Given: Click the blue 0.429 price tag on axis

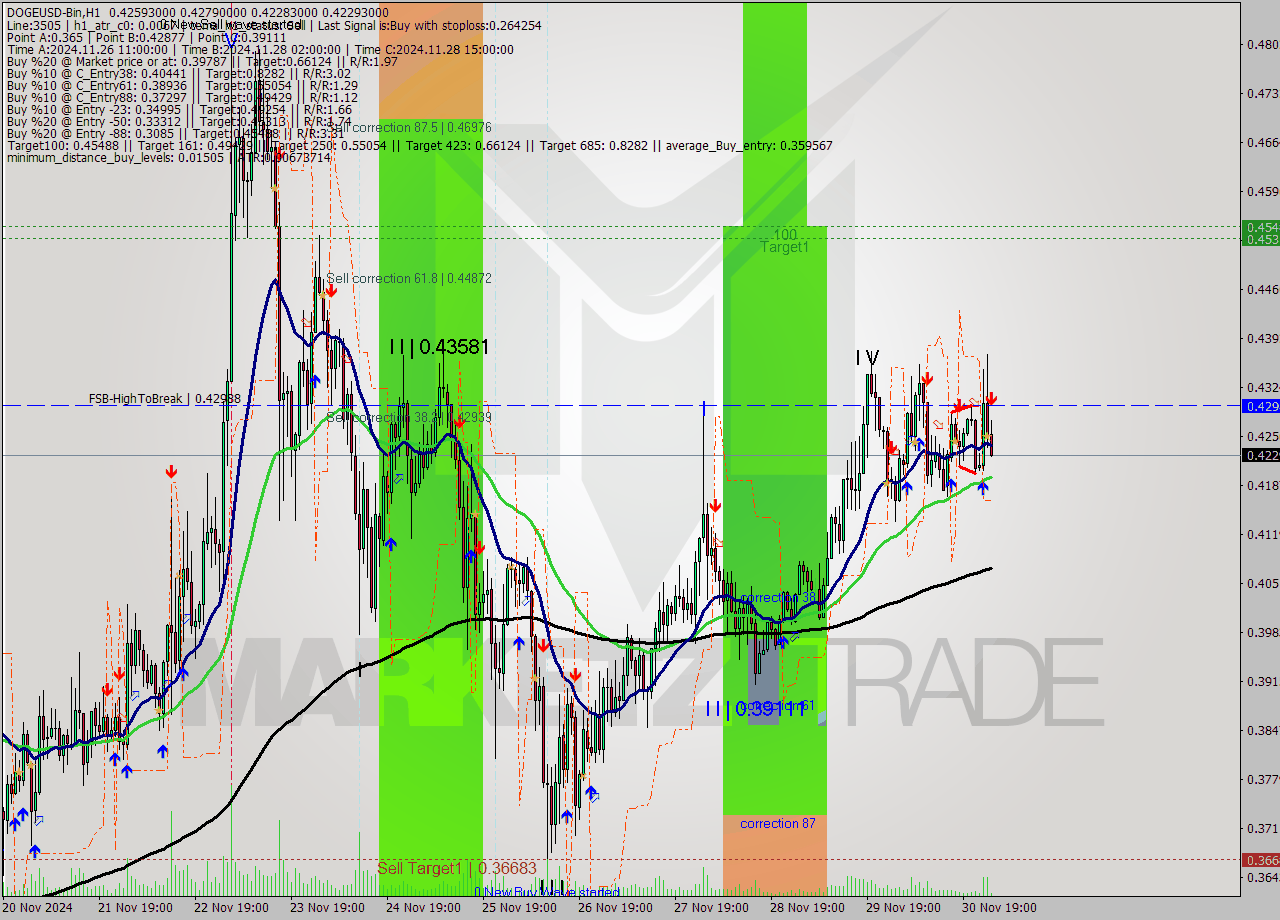Looking at the screenshot, I should point(1260,406).
